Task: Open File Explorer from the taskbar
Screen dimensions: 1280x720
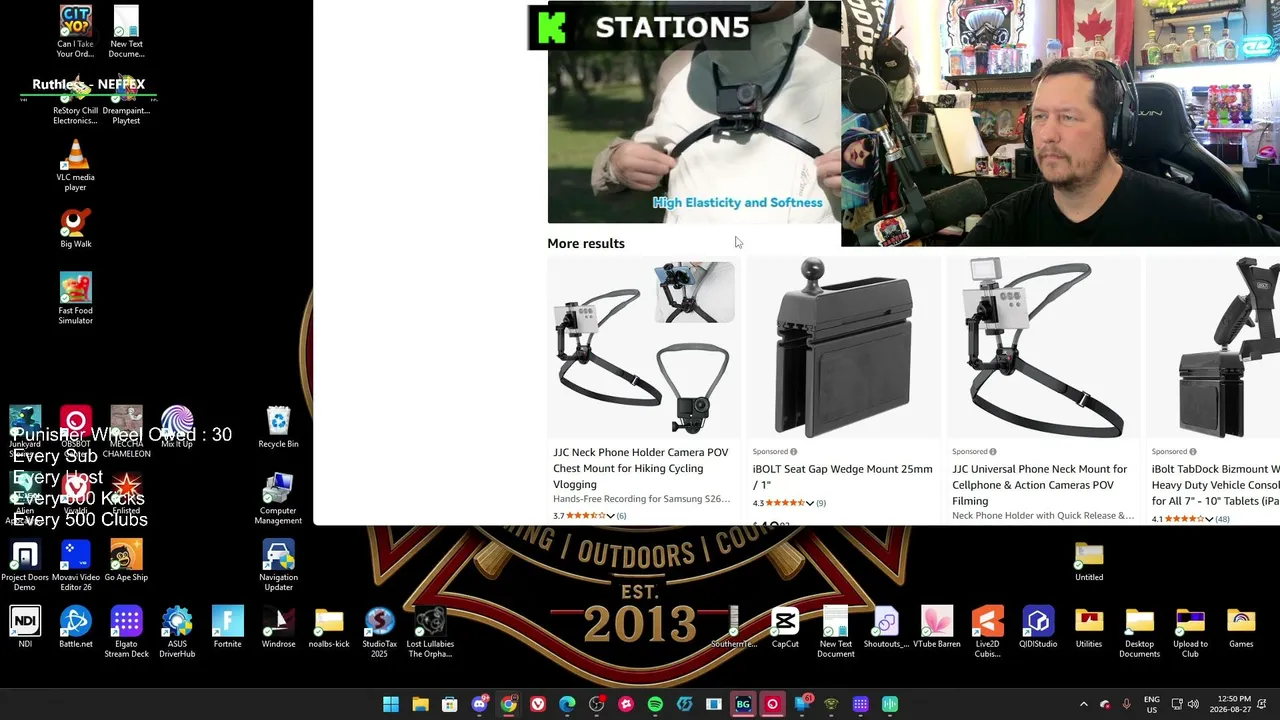Action: tap(420, 704)
